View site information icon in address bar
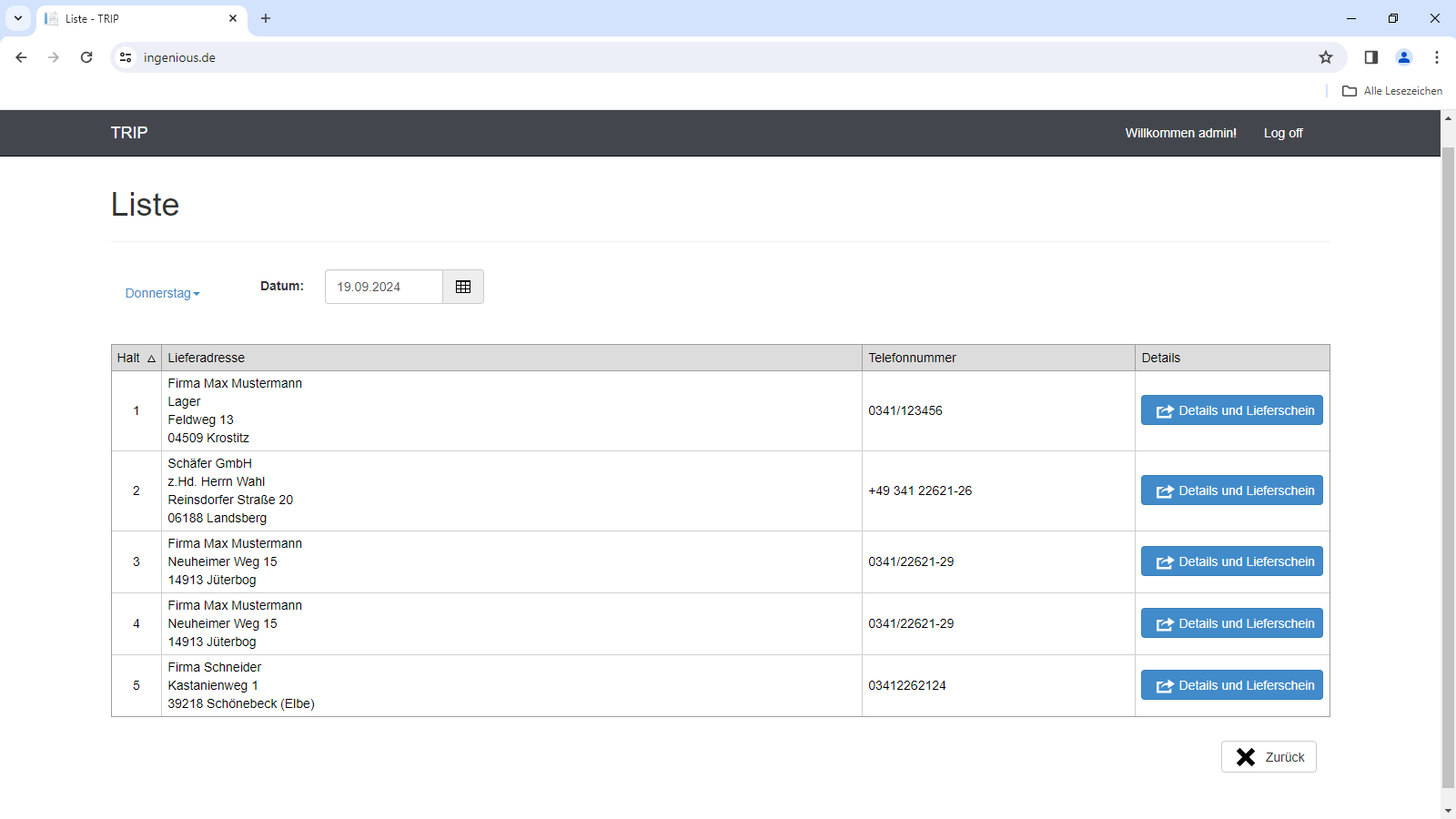Viewport: 1456px width, 819px height. click(126, 57)
